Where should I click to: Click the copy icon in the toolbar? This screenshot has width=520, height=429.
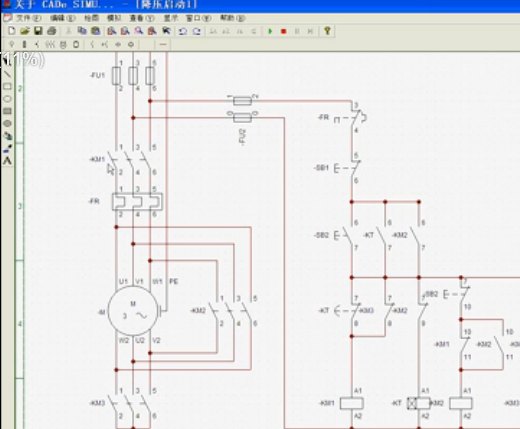click(82, 31)
